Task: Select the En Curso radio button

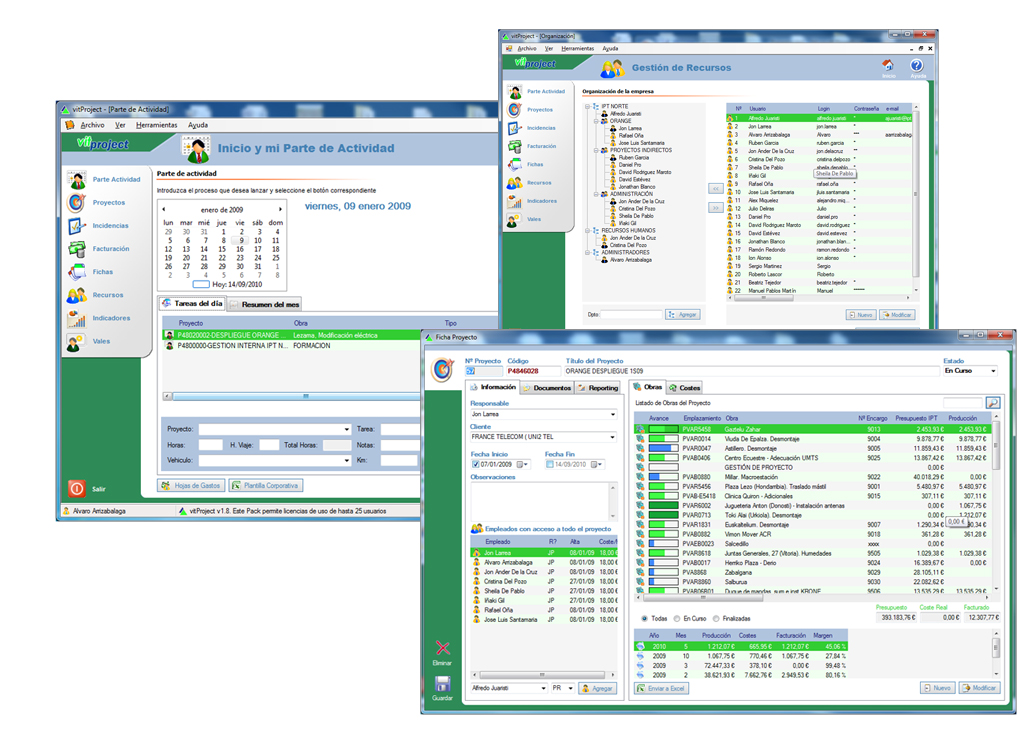Action: pyautogui.click(x=676, y=618)
